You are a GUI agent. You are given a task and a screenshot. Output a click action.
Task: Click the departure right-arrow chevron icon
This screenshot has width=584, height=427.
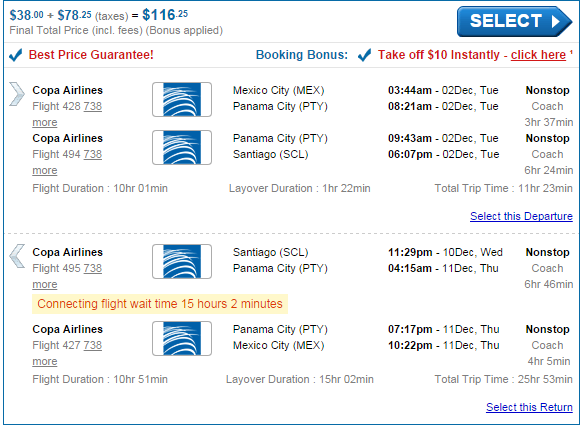pyautogui.click(x=17, y=94)
